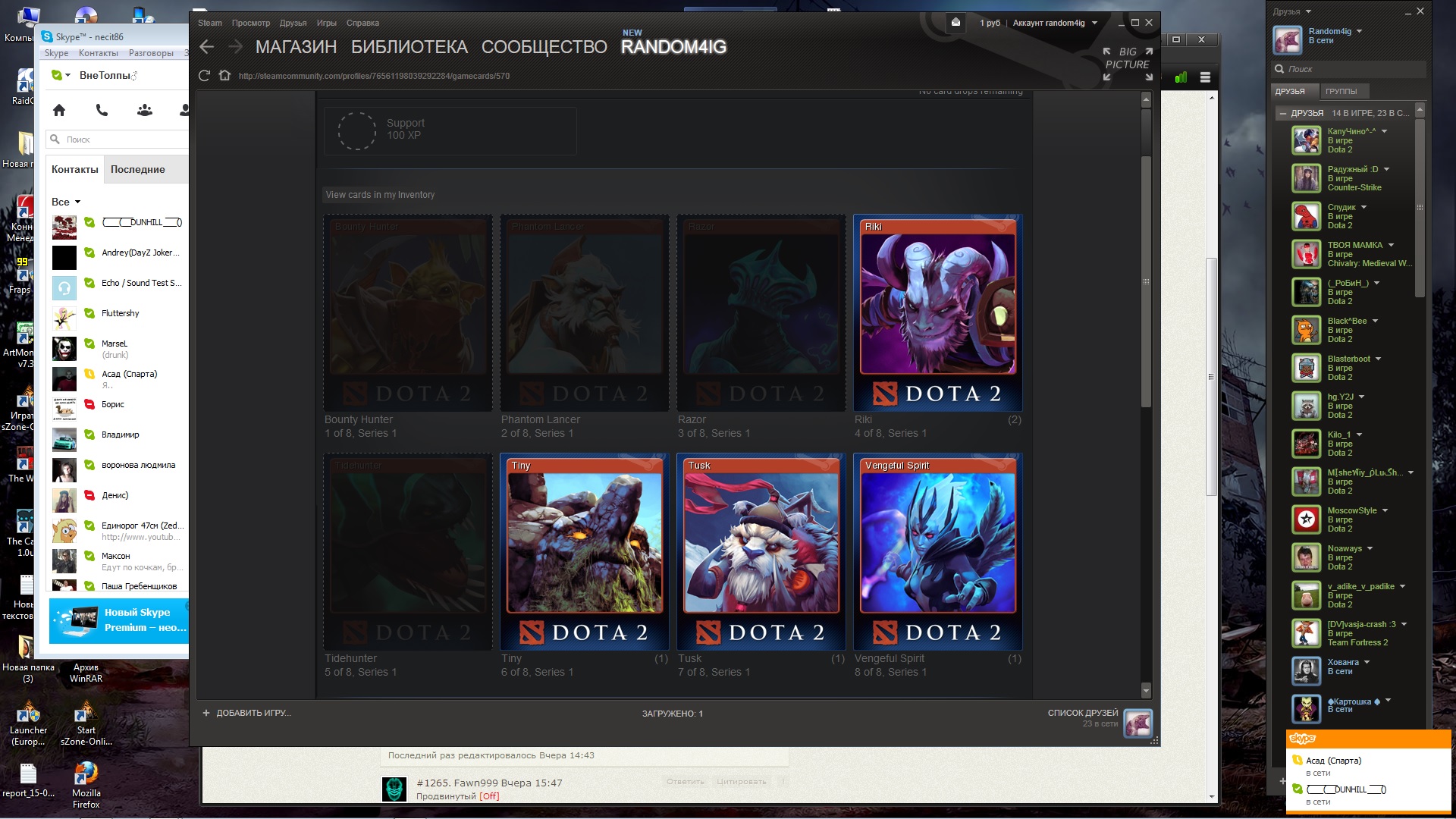1456x819 pixels.
Task: Open СПИСОК ДРУЗЕЙ at bottom of Steam
Action: 1082,713
